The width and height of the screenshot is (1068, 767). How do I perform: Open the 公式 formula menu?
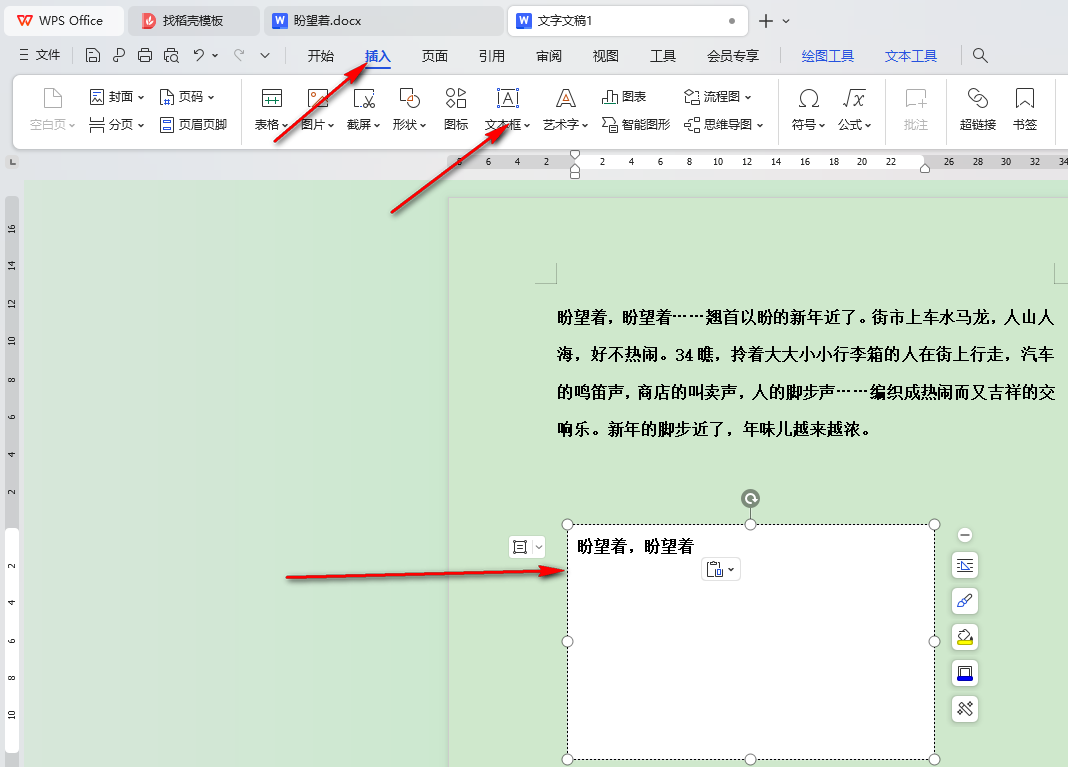point(854,109)
